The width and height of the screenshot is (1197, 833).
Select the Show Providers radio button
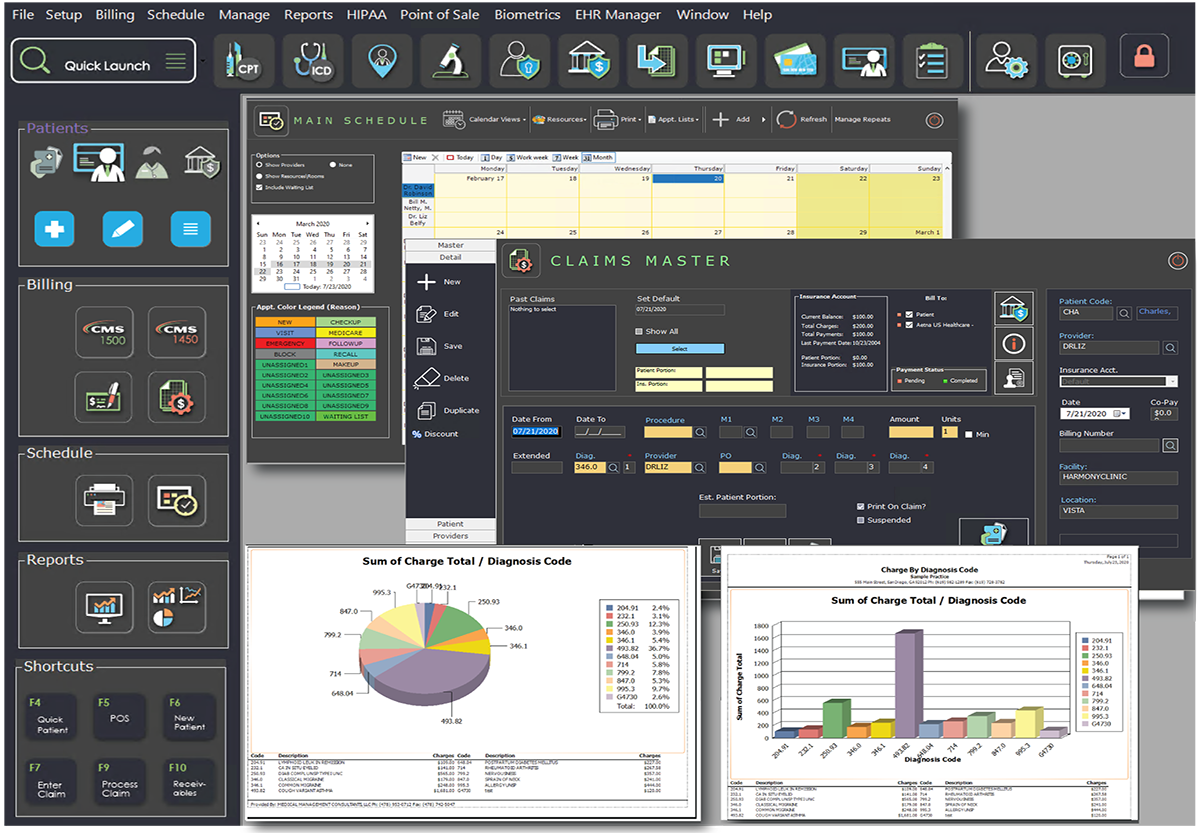click(260, 165)
